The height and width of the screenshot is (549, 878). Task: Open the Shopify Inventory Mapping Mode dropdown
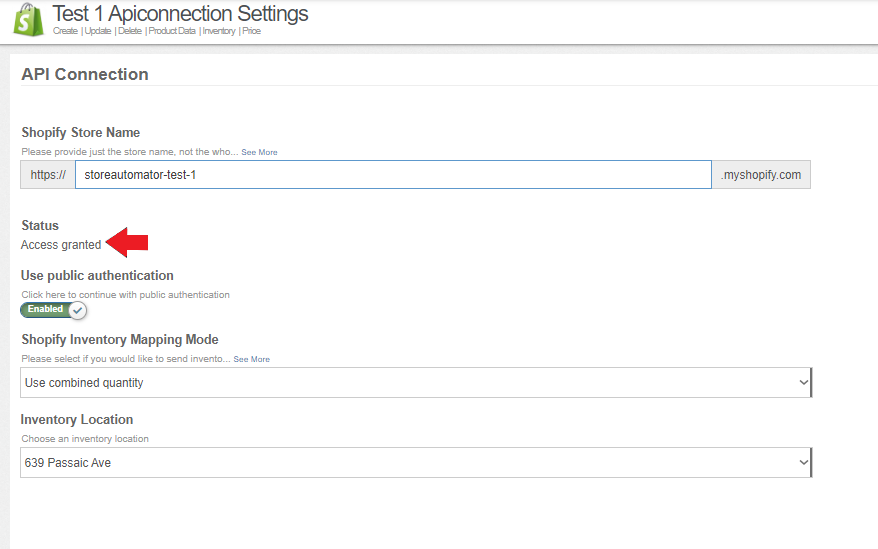(x=416, y=383)
